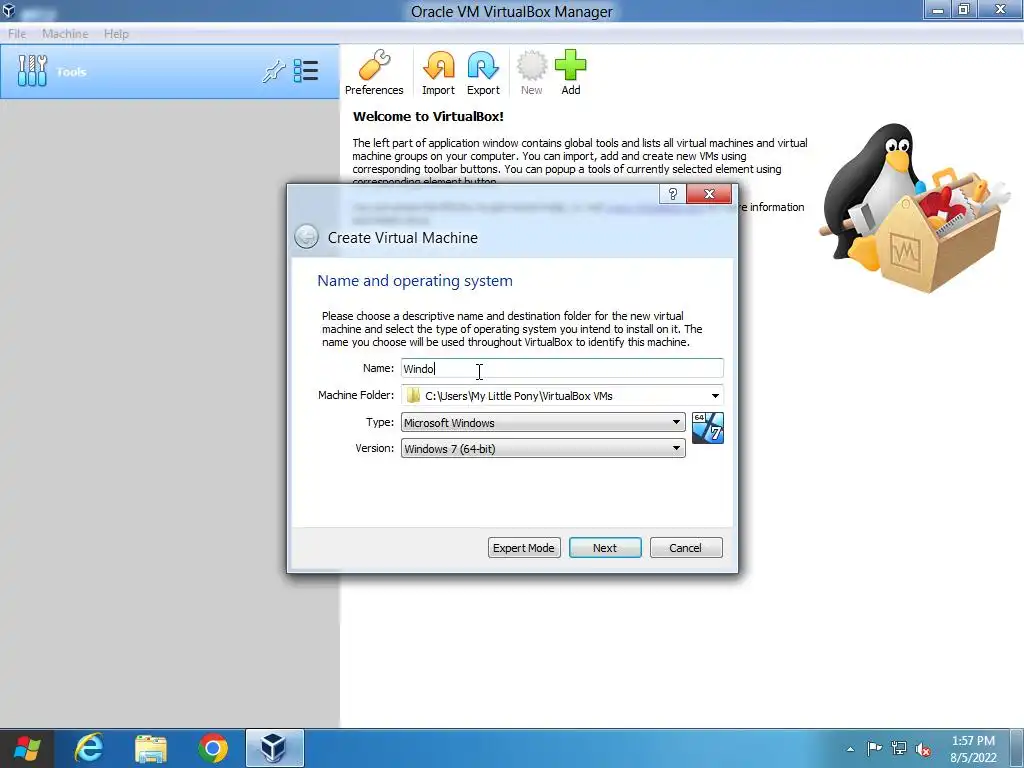This screenshot has height=768, width=1024.
Task: Click the Windows 7 64-bit OS type icon
Action: tap(707, 428)
